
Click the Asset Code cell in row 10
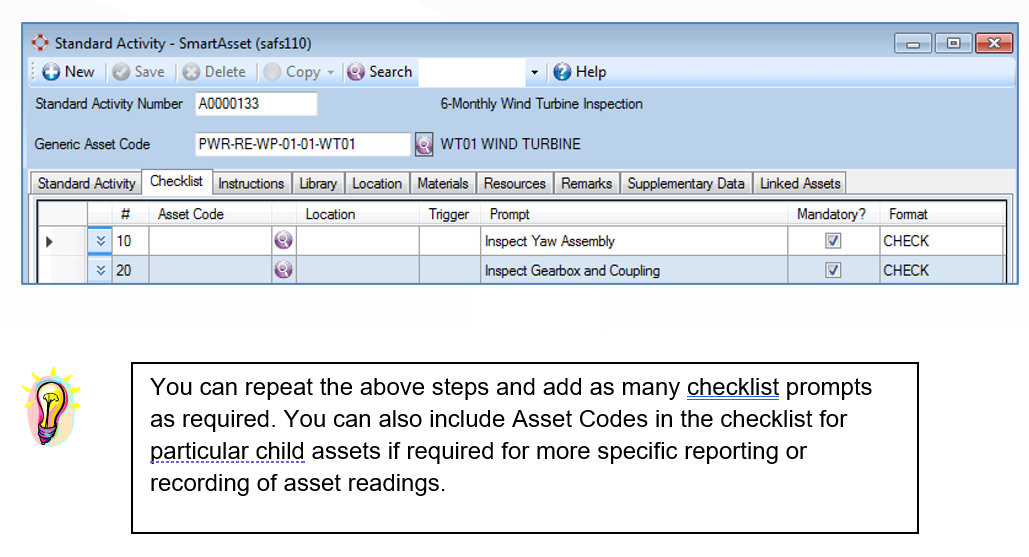210,241
